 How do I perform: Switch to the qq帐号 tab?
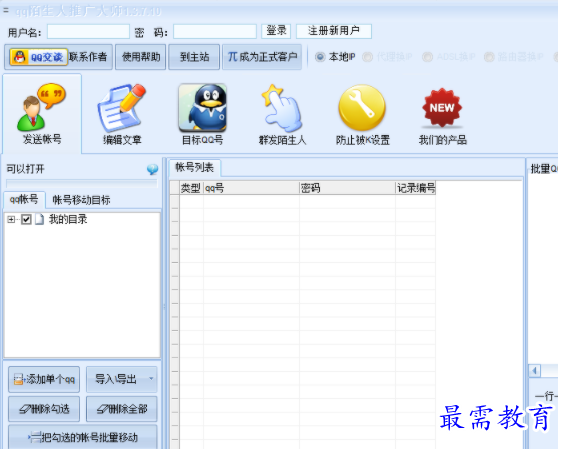point(24,199)
